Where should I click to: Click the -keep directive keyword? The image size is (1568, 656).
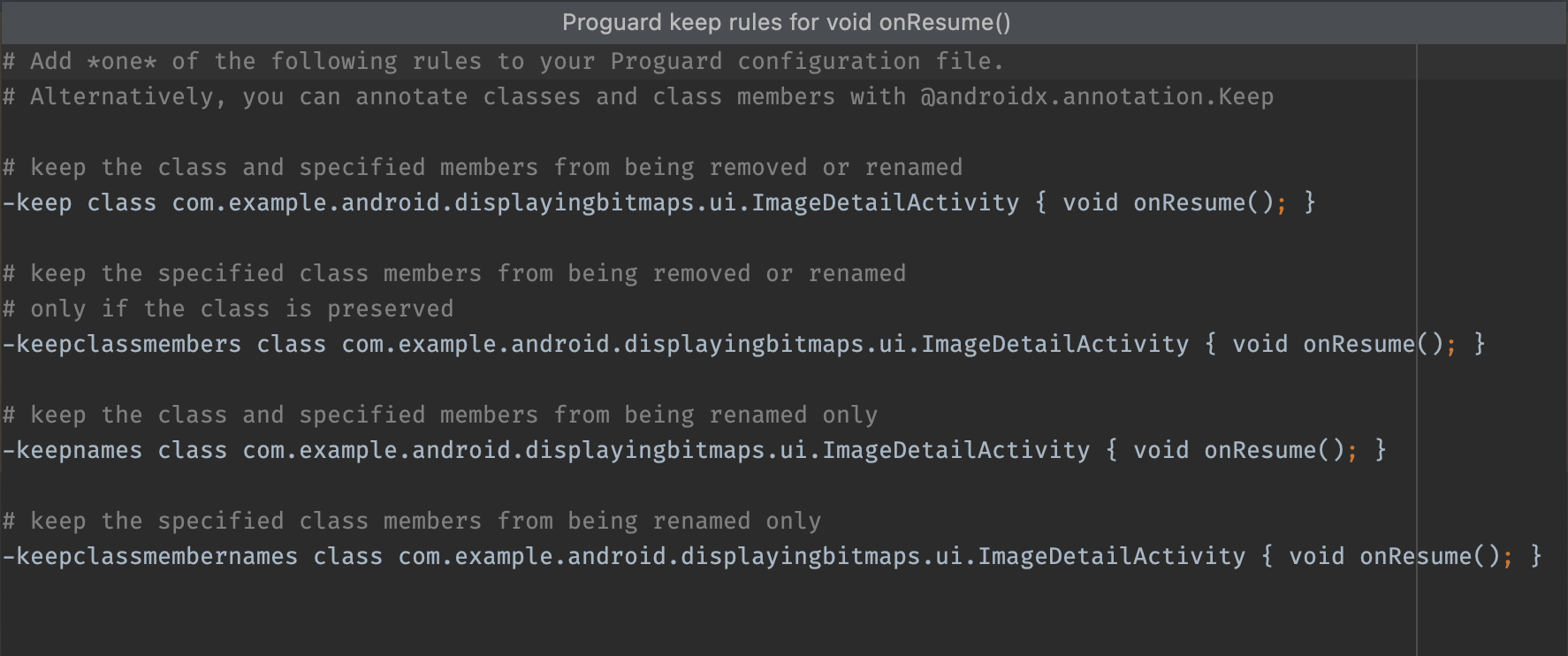pyautogui.click(x=38, y=202)
